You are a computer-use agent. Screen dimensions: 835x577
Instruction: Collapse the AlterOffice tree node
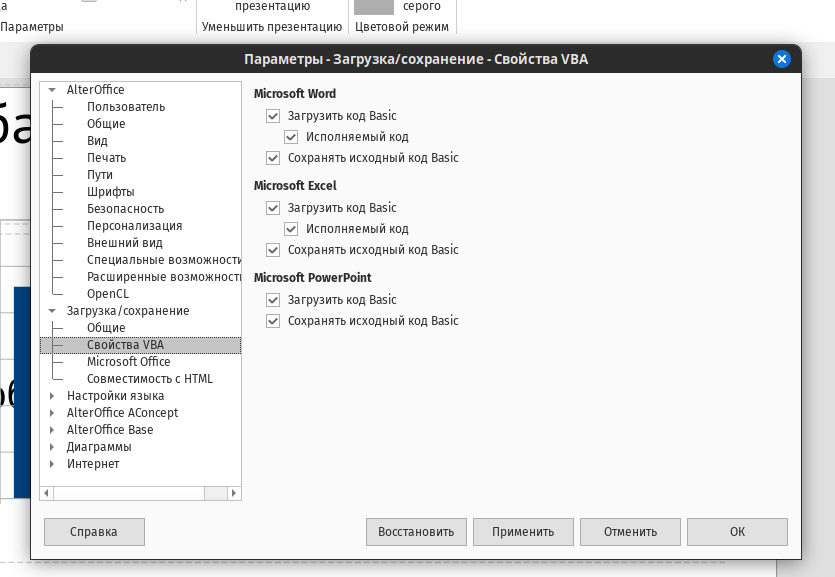[x=52, y=90]
